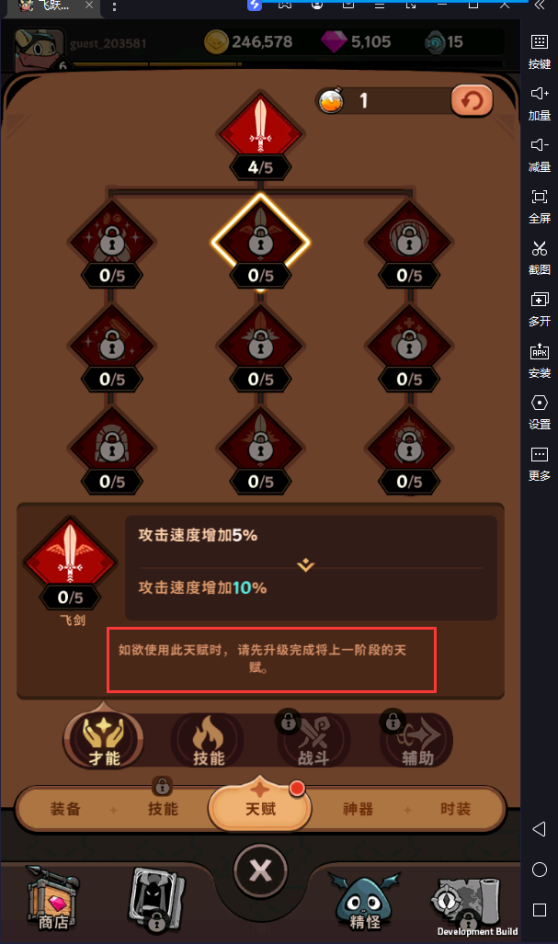Click the 安装 APK install icon
Screen dimensions: 558x944
[x=539, y=359]
